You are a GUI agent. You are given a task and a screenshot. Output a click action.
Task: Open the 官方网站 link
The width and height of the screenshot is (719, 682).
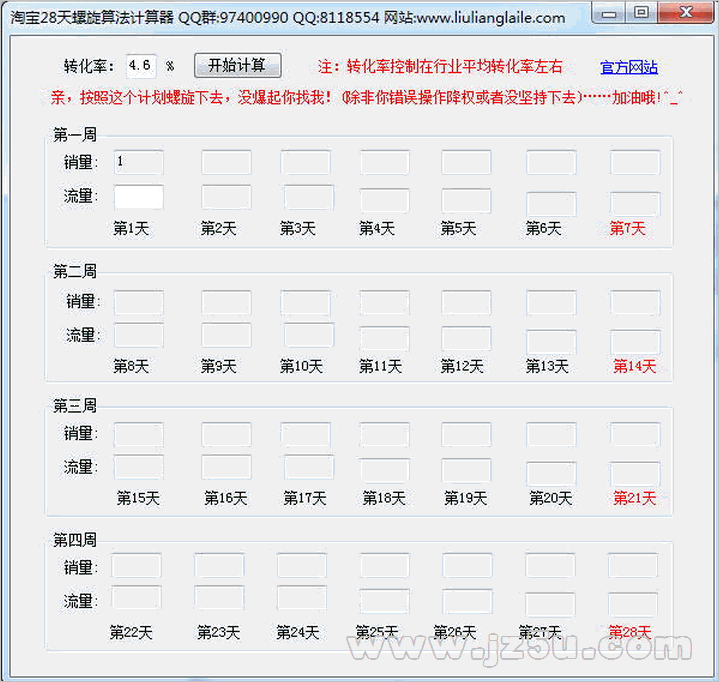coord(629,67)
